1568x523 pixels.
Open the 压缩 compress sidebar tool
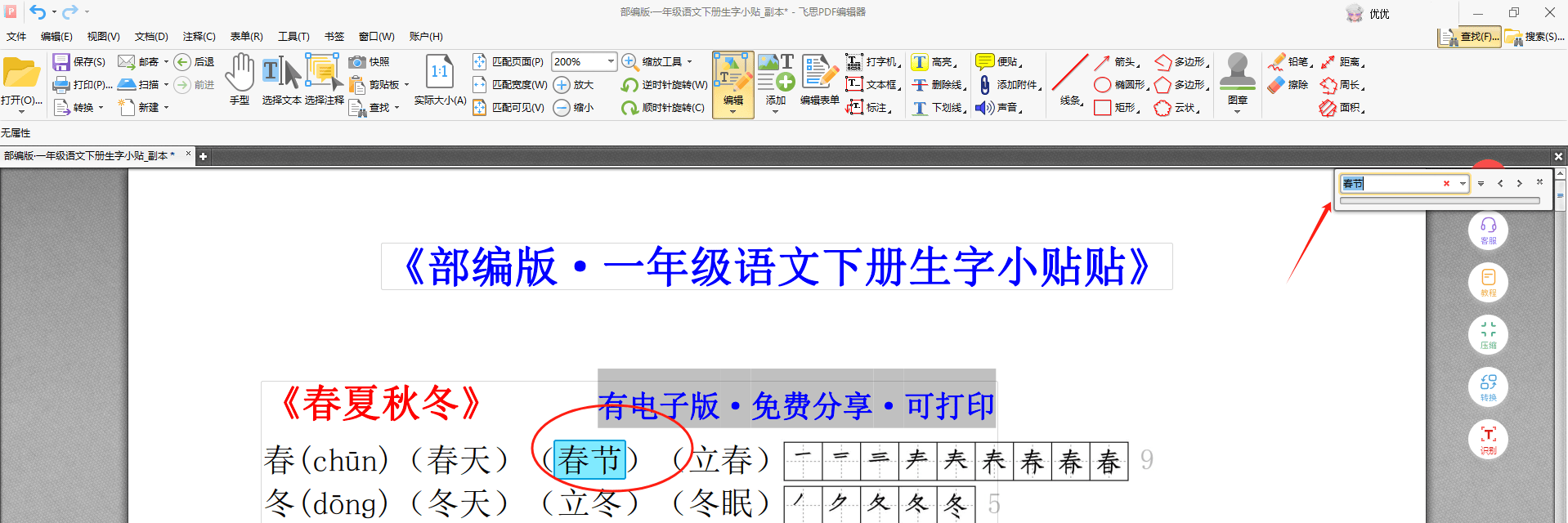(x=1488, y=335)
